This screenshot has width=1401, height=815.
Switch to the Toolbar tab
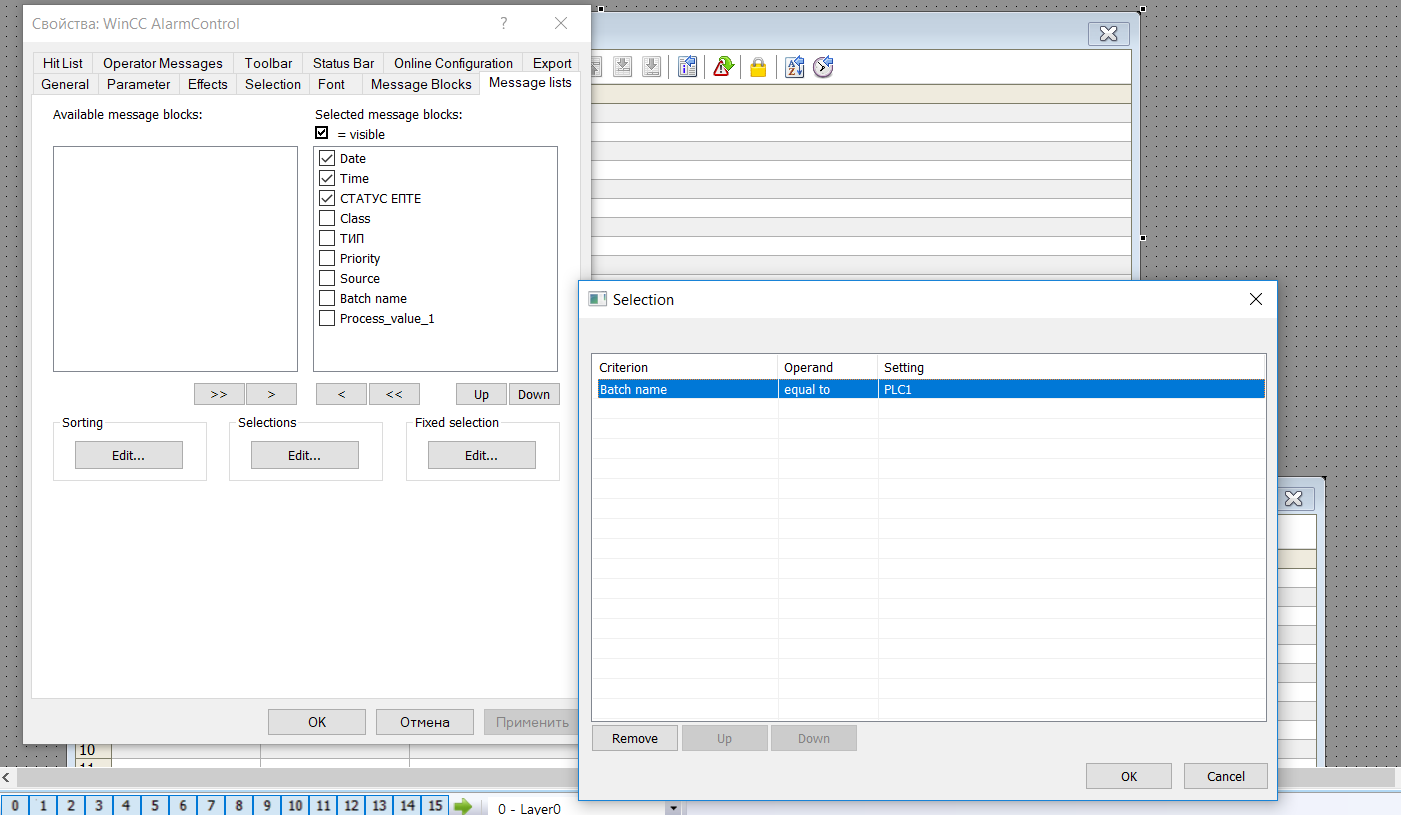[x=268, y=63]
